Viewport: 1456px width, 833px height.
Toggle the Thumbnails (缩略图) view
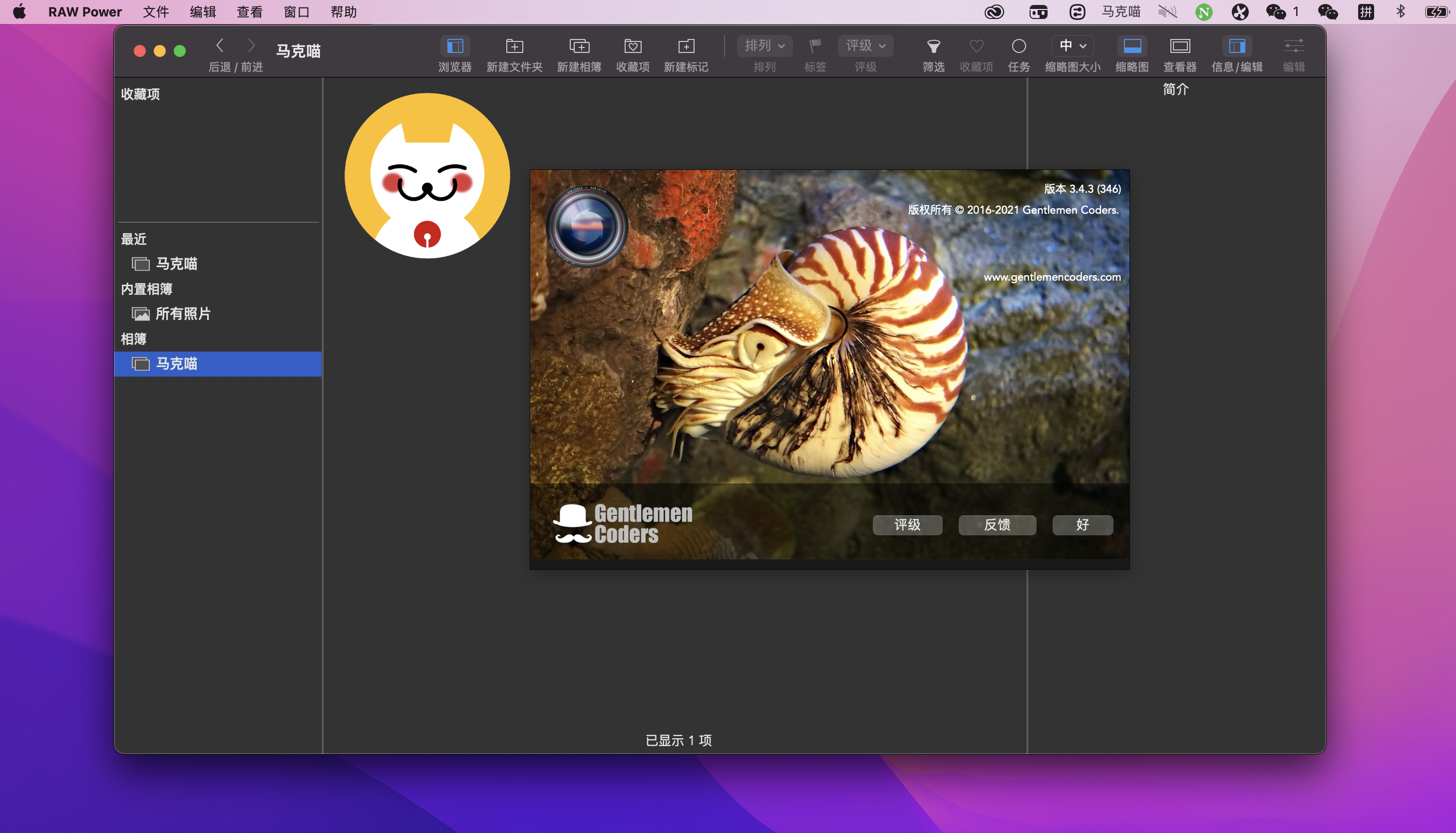[1132, 46]
